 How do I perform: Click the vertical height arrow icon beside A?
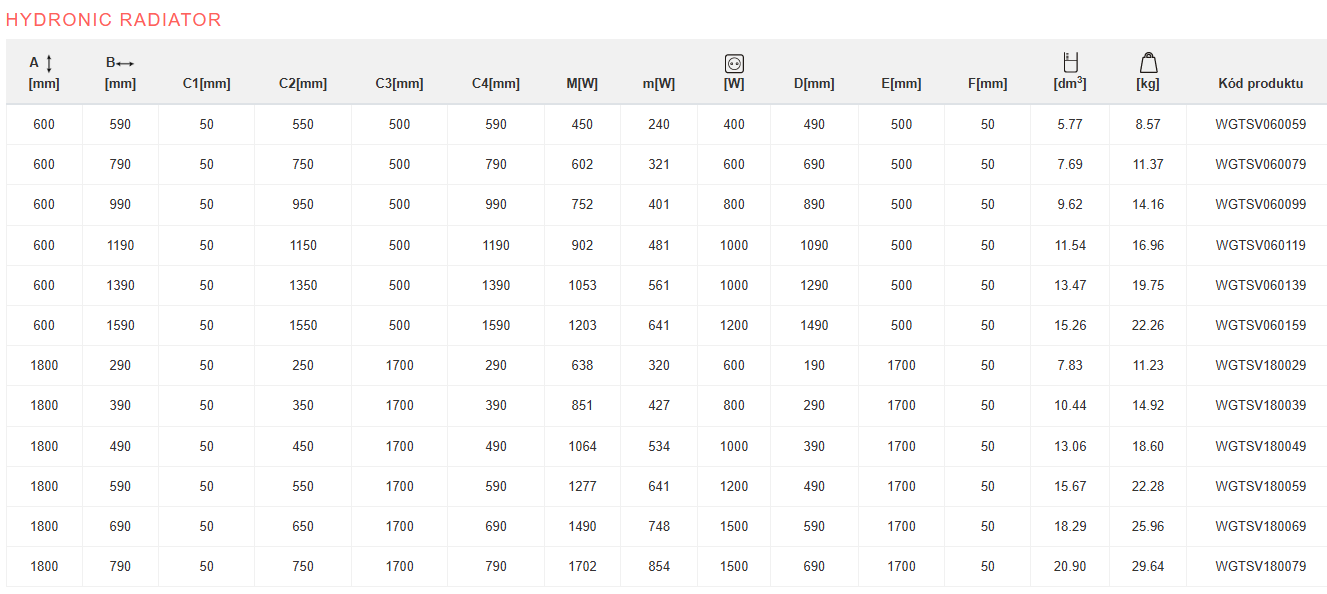click(x=49, y=63)
